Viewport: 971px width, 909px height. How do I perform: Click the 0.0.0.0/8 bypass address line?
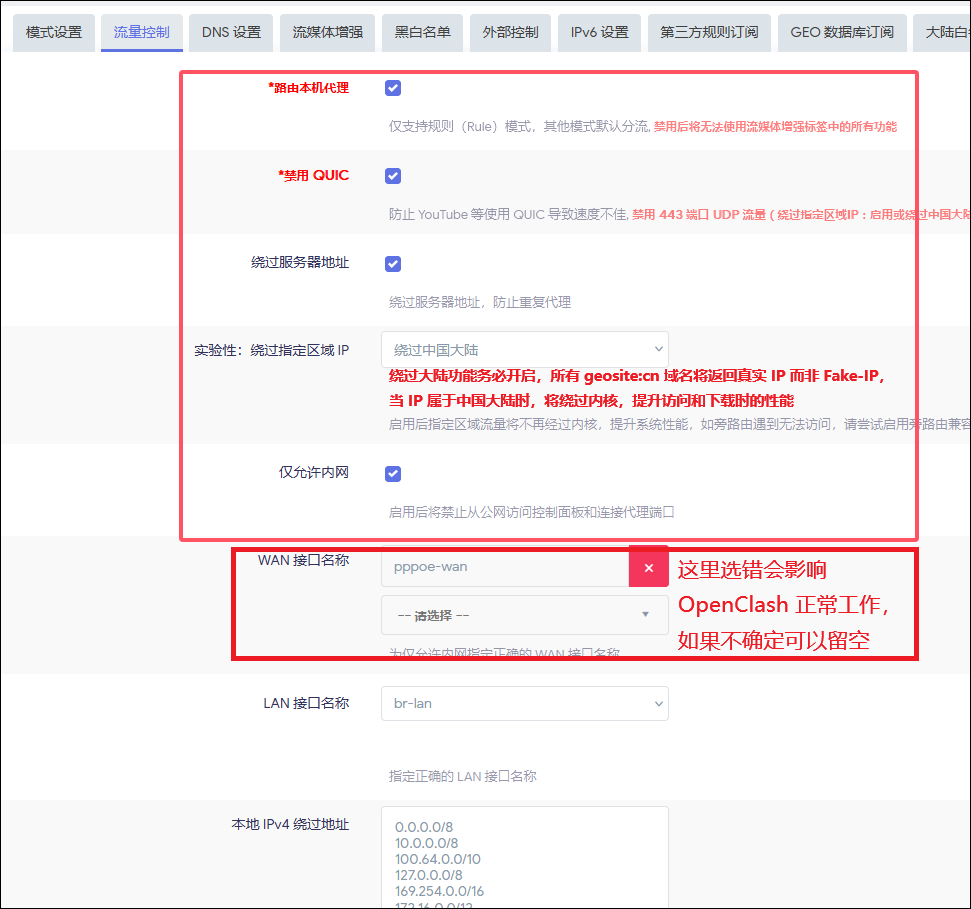424,827
